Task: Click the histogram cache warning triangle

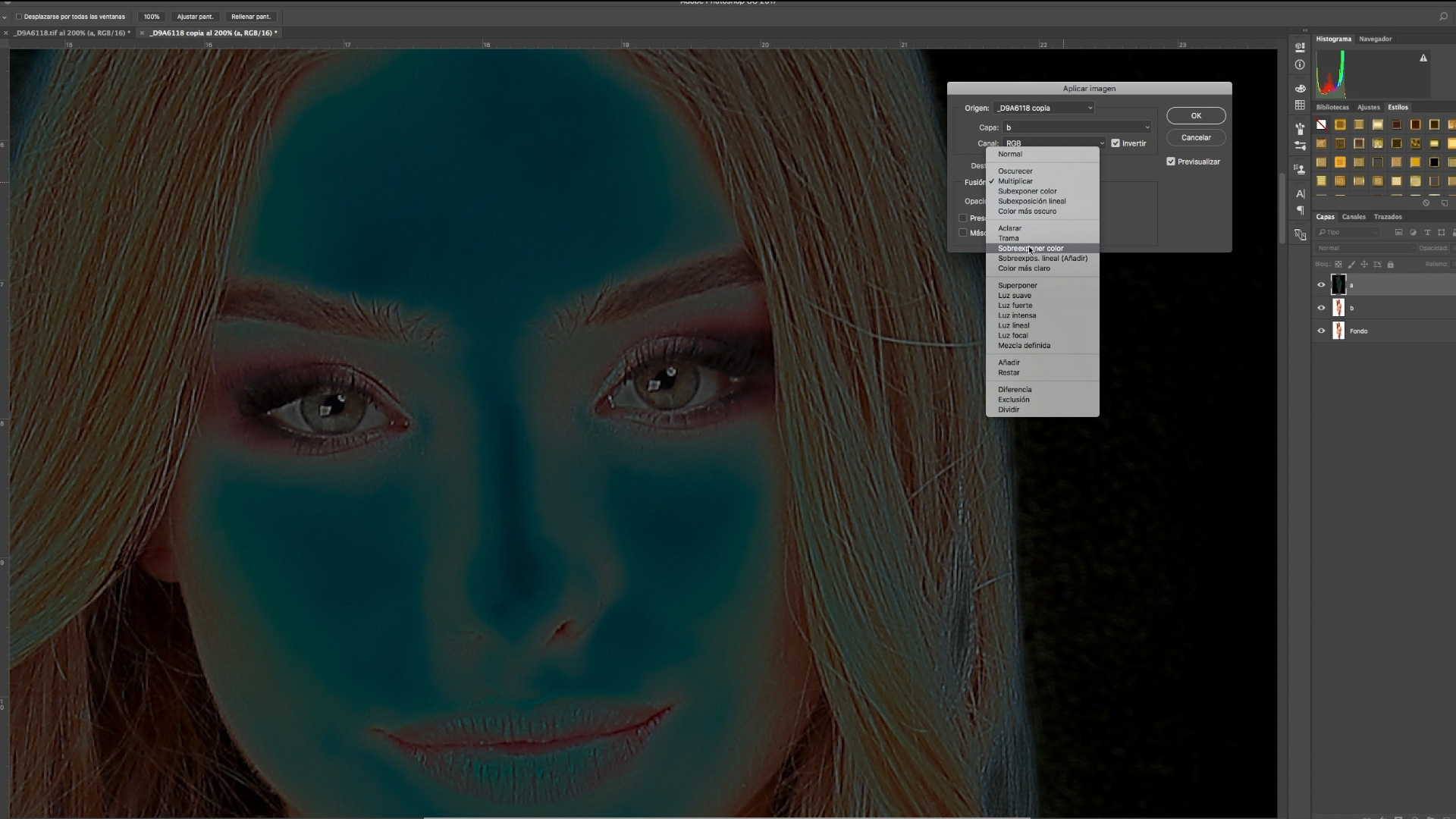Action: coord(1423,58)
